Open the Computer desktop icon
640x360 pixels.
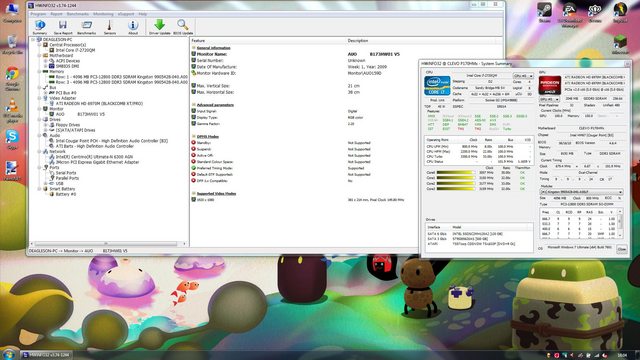click(12, 8)
